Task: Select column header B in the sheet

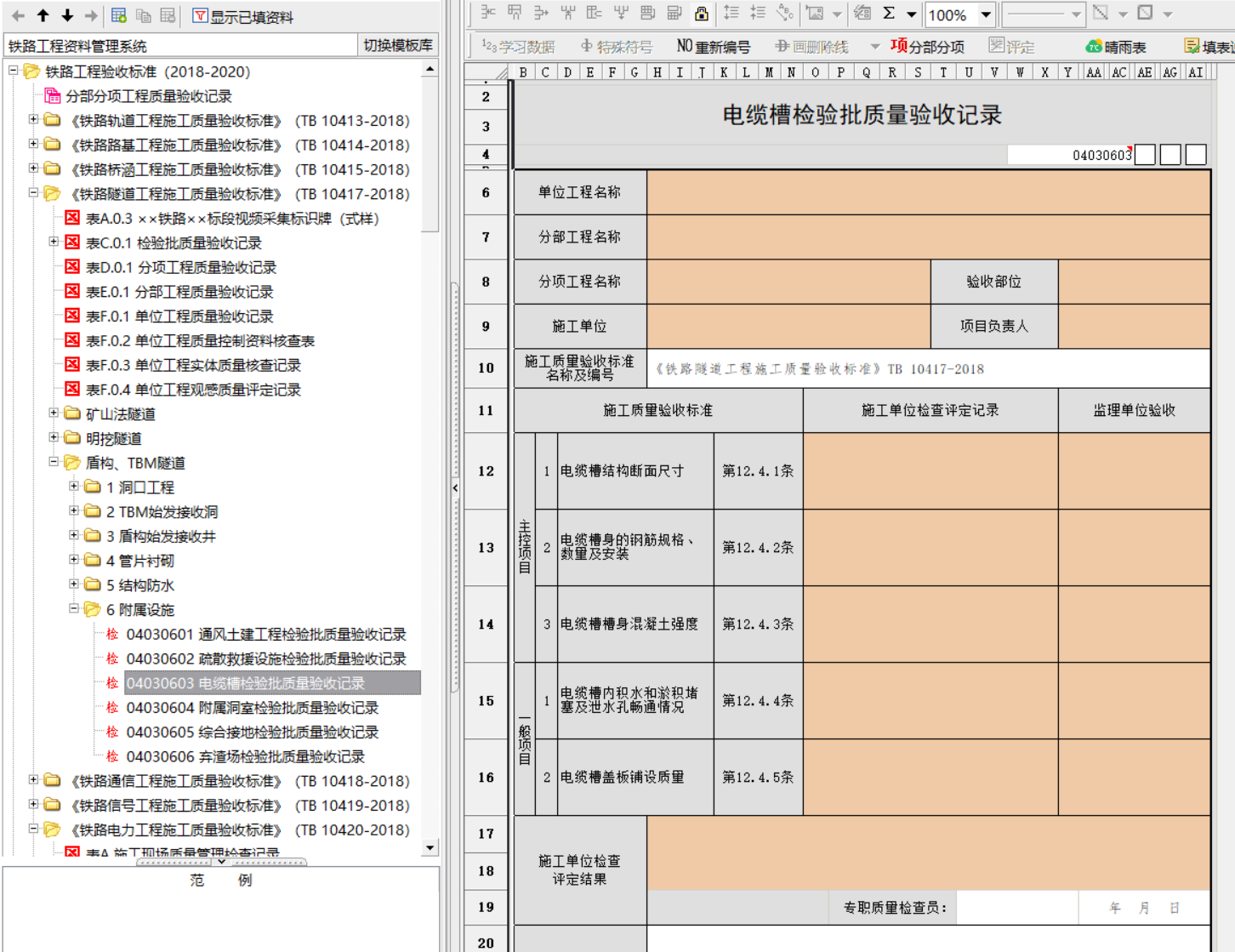Action: [522, 72]
